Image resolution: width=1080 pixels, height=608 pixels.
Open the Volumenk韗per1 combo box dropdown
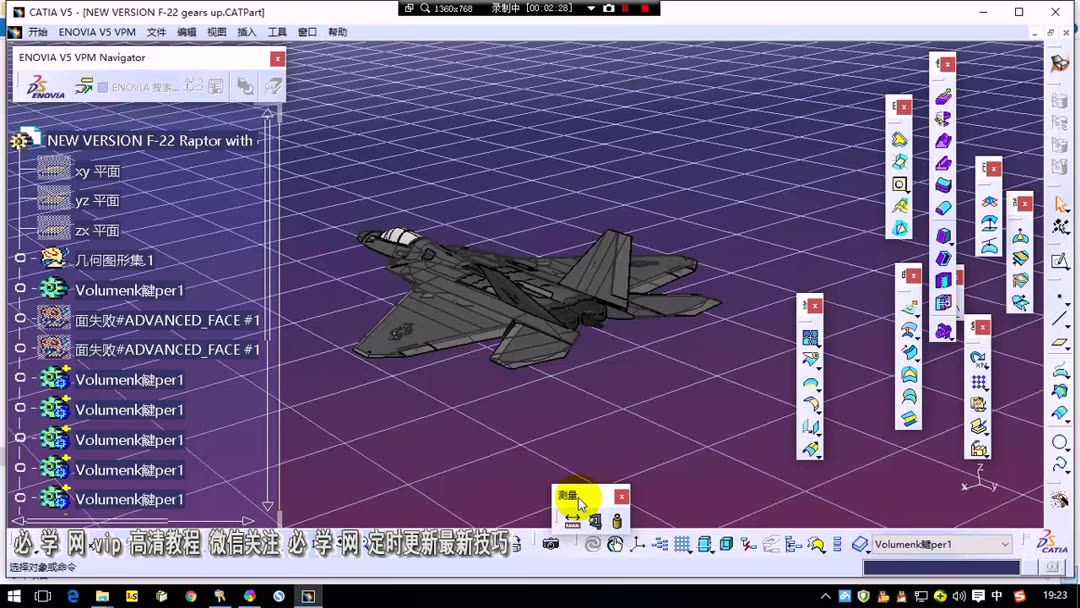pos(1007,543)
